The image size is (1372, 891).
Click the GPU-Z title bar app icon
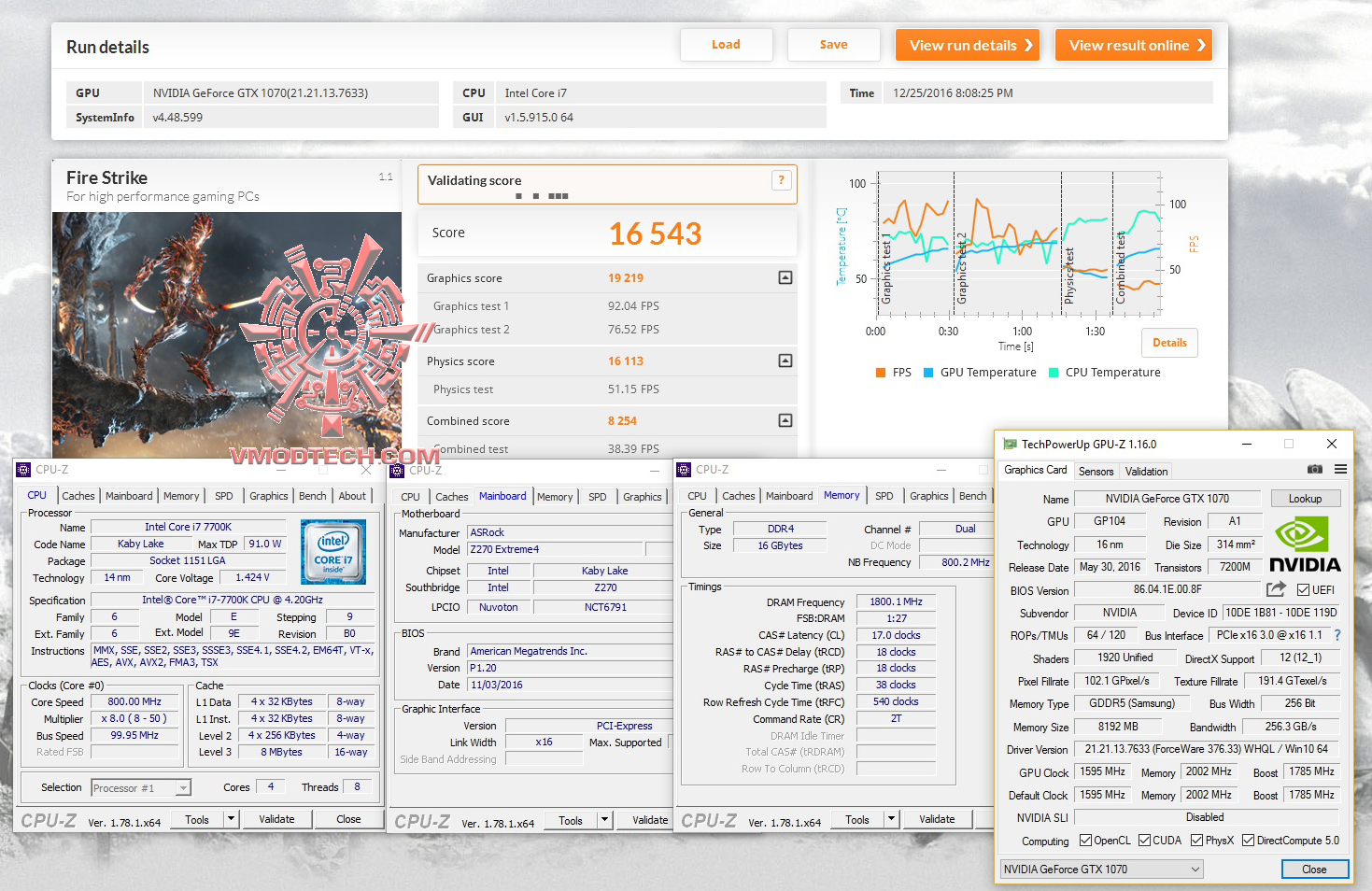[x=1010, y=445]
